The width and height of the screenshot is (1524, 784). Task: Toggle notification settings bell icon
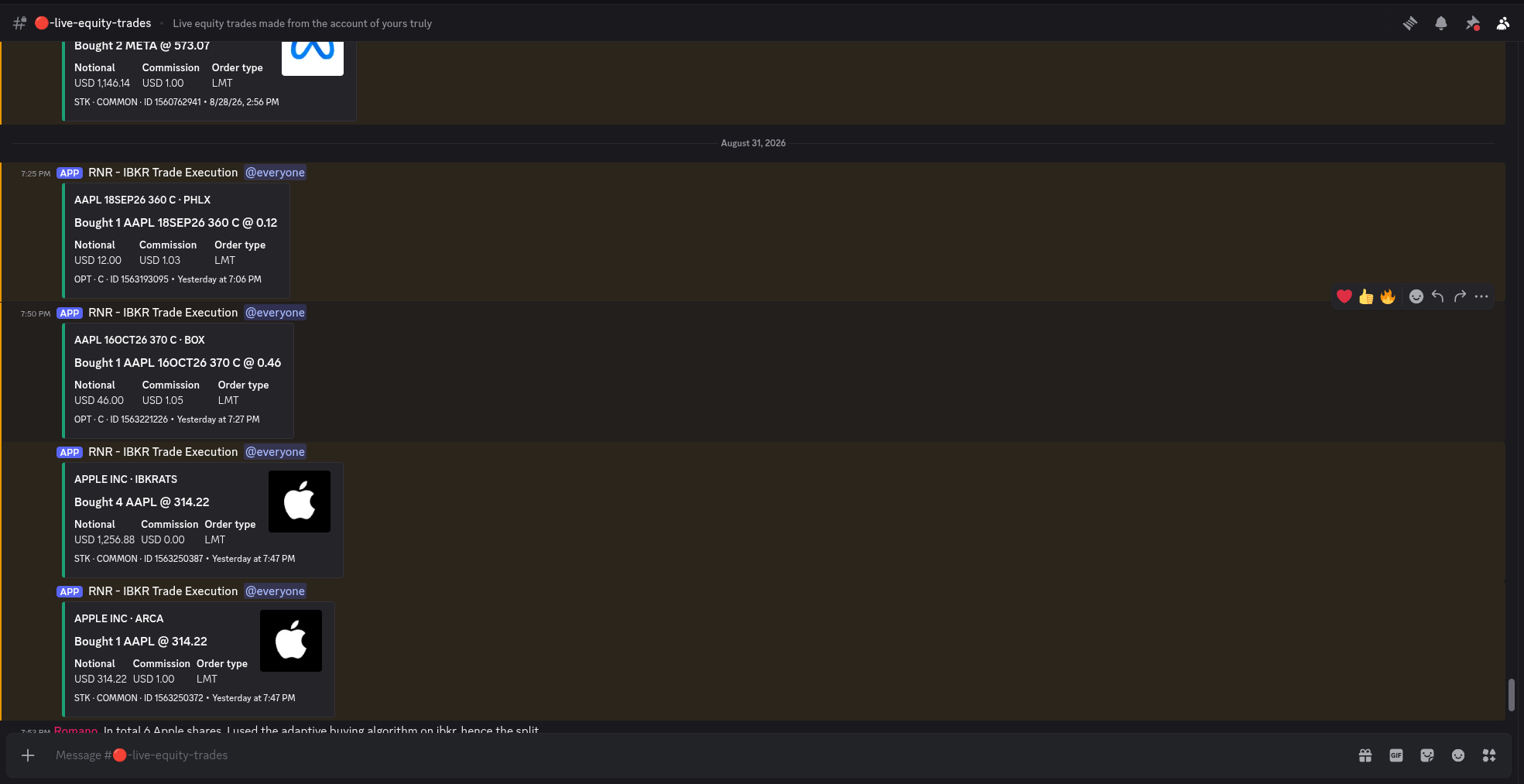(1441, 23)
